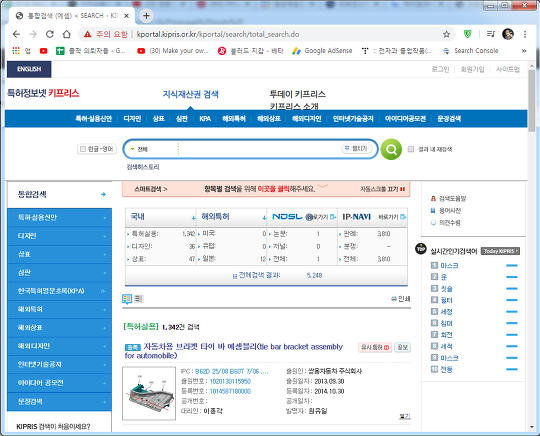Select the 투데이 키프리스 top tab
Viewport: 540px width, 436px height.
(x=298, y=94)
